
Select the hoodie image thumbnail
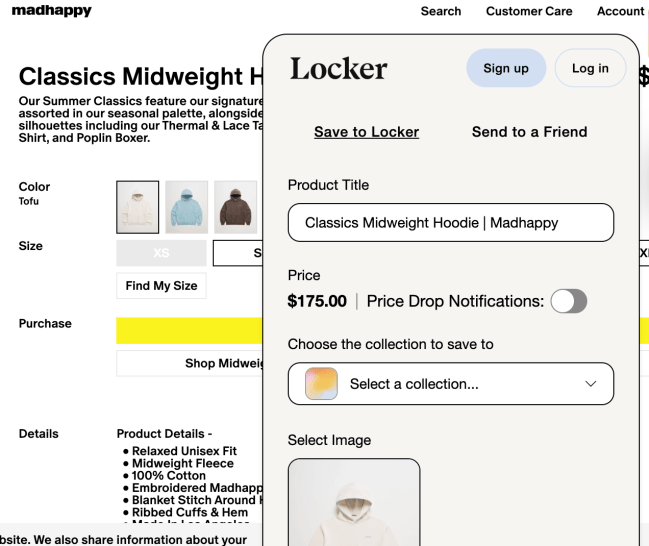[x=354, y=502]
